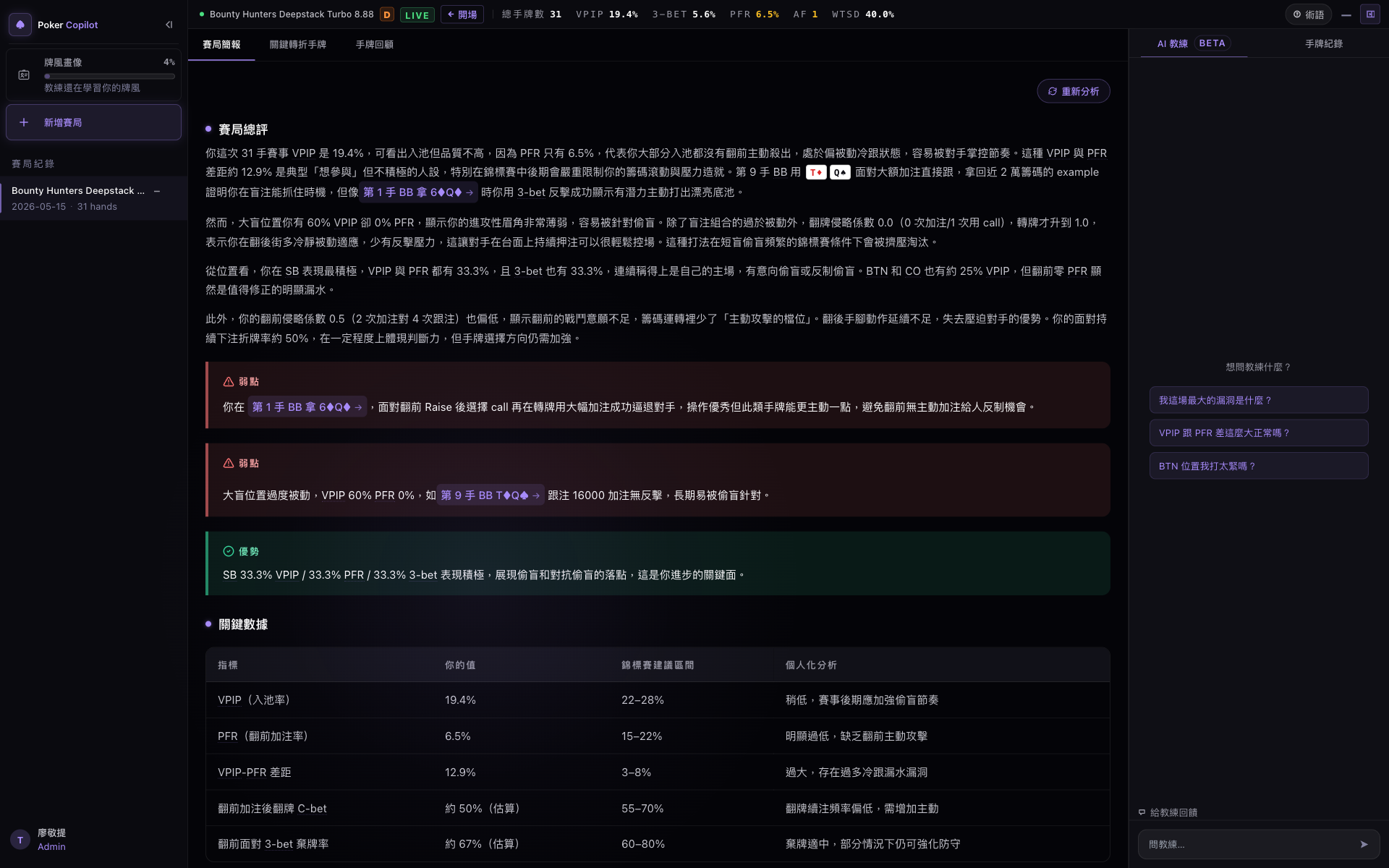This screenshot has width=1389, height=868.
Task: Open hand link 第 1 手 BB 拿 6♦Q♦ in weakness card
Action: point(307,407)
